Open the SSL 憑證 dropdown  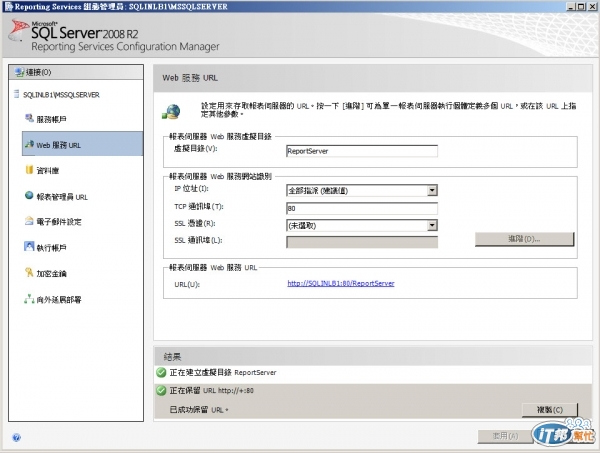(x=432, y=225)
